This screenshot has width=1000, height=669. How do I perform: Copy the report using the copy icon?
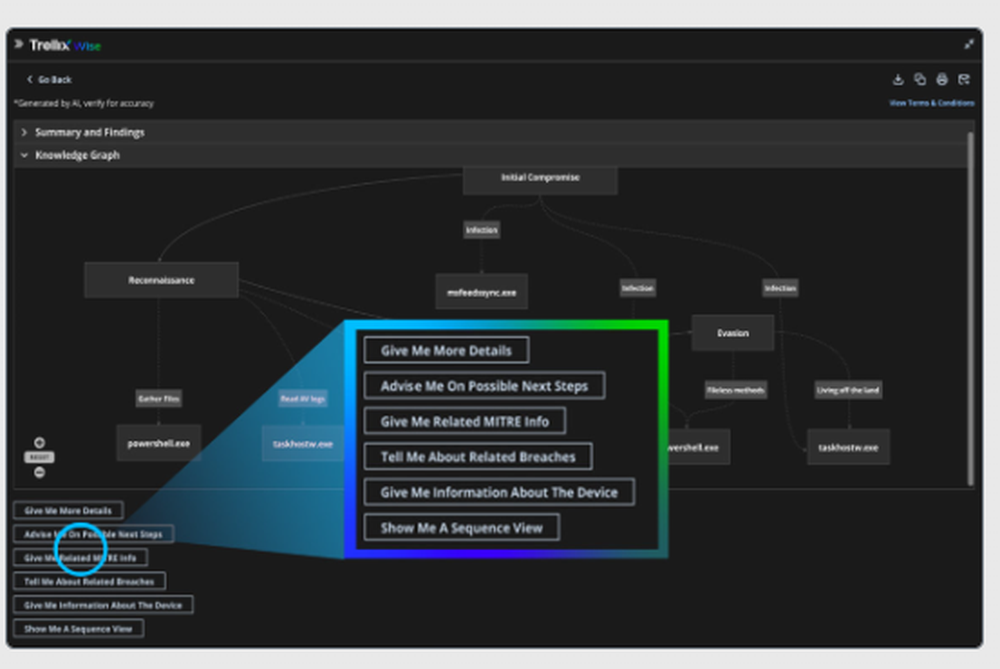click(x=920, y=79)
